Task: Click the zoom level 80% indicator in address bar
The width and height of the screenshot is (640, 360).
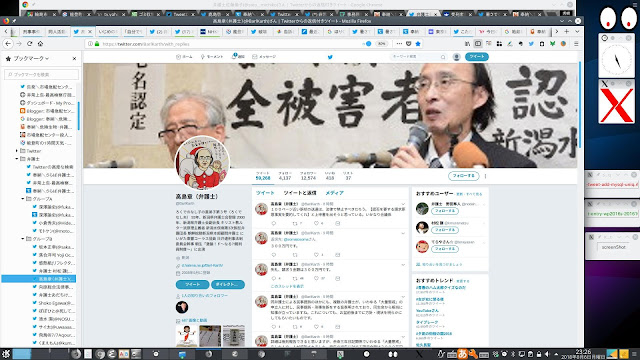Action: pyautogui.click(x=381, y=44)
